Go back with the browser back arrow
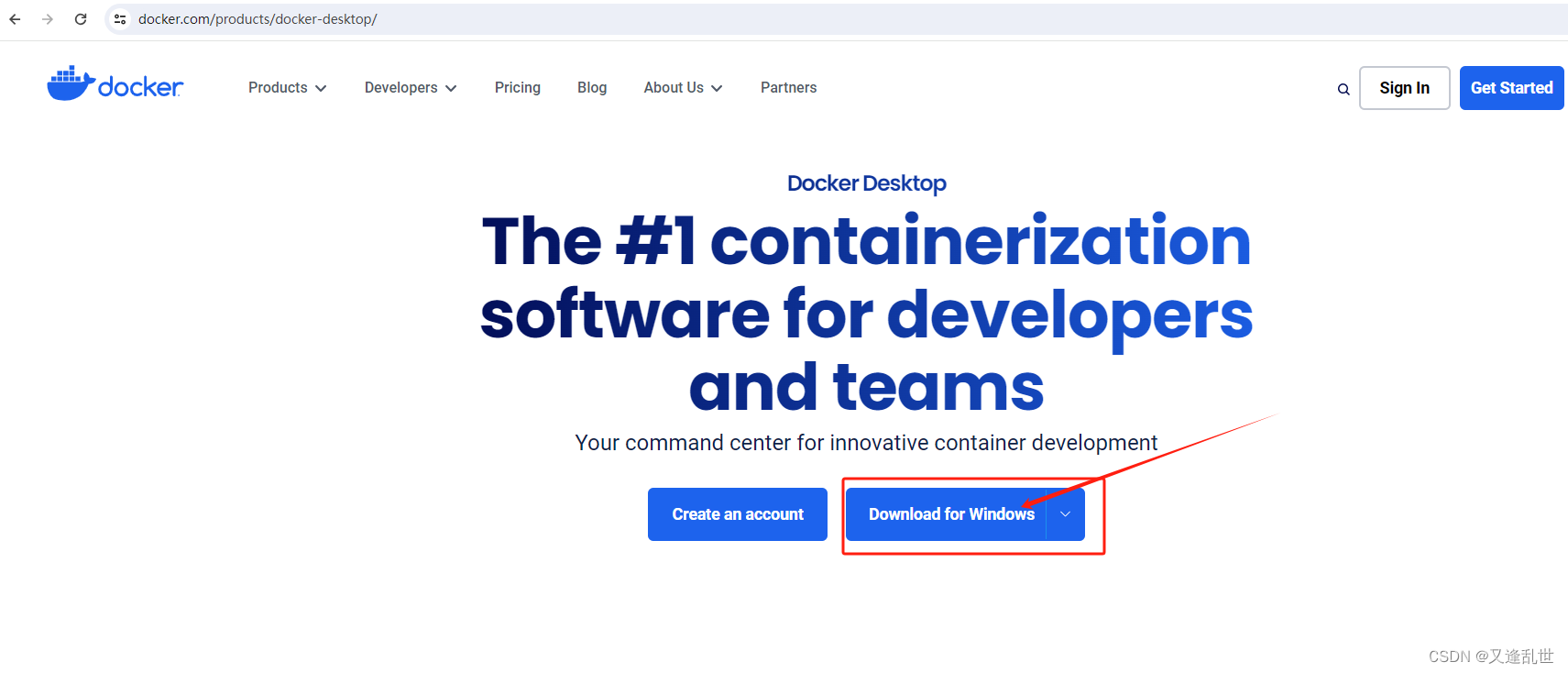Image resolution: width=1568 pixels, height=673 pixels. 15,19
